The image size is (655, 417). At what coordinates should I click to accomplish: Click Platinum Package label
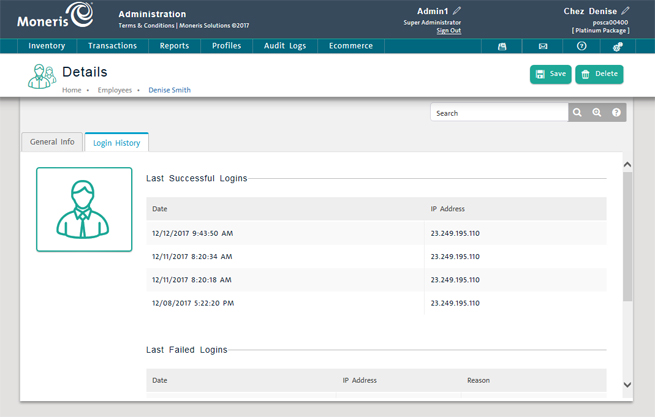click(x=601, y=31)
